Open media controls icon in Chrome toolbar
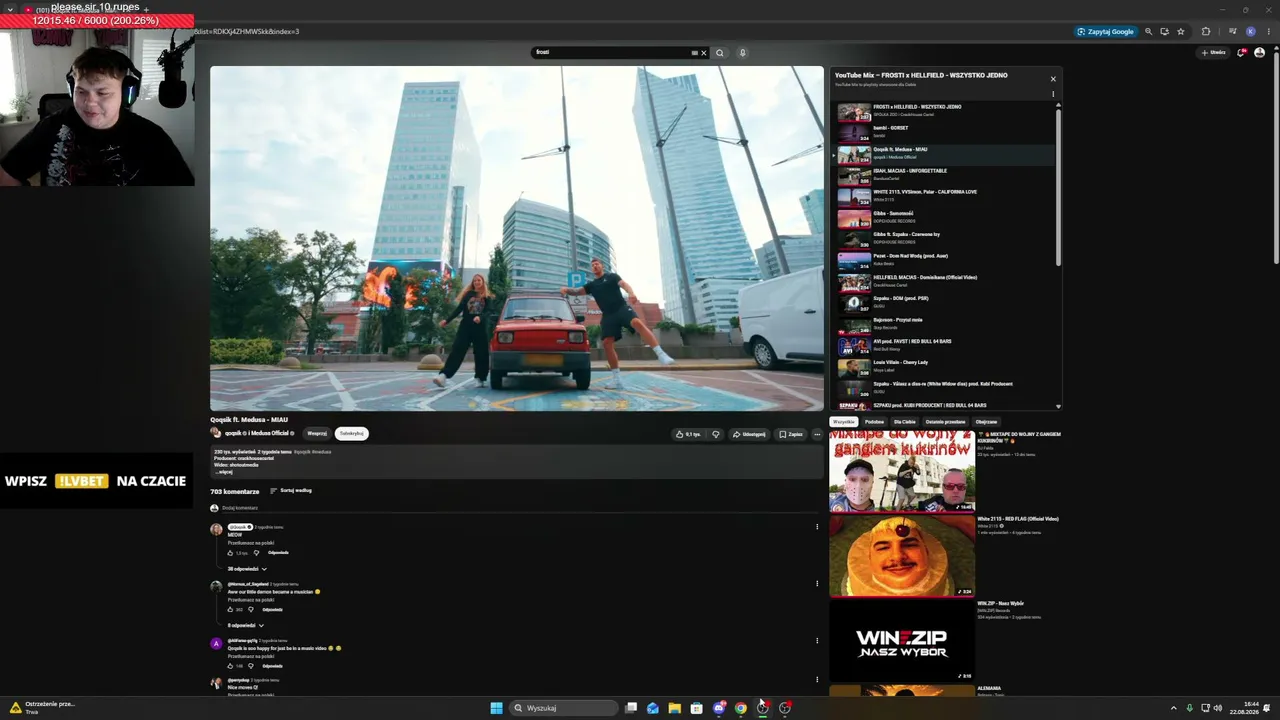The image size is (1280, 720). pyautogui.click(x=1231, y=31)
